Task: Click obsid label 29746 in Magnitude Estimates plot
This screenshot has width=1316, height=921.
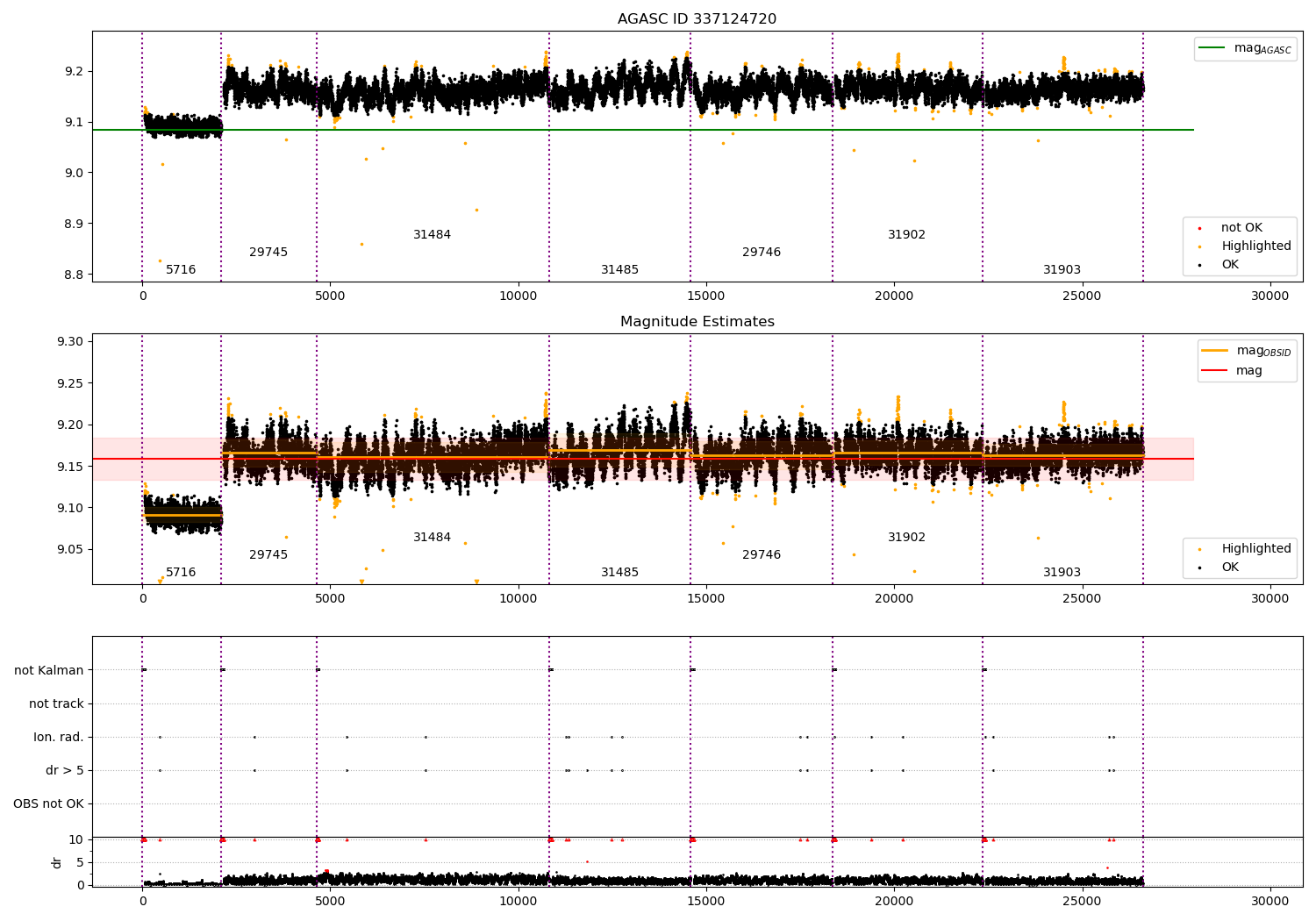Action: 762,555
